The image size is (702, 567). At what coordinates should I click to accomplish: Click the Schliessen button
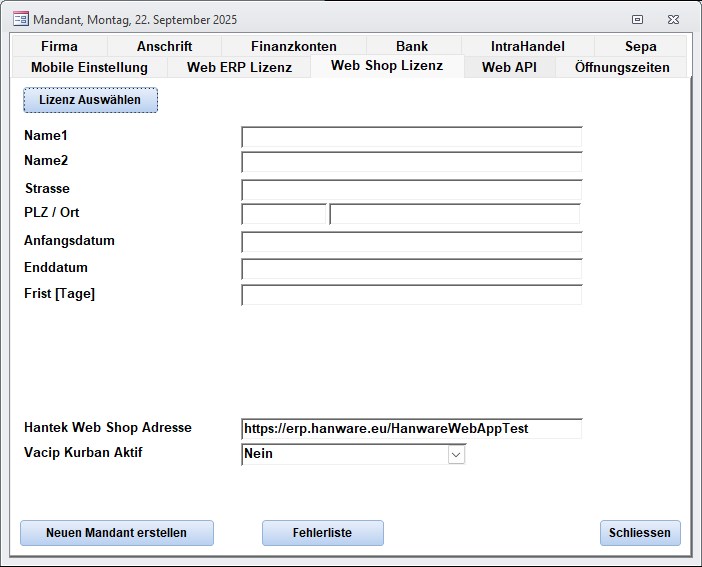[x=640, y=533]
